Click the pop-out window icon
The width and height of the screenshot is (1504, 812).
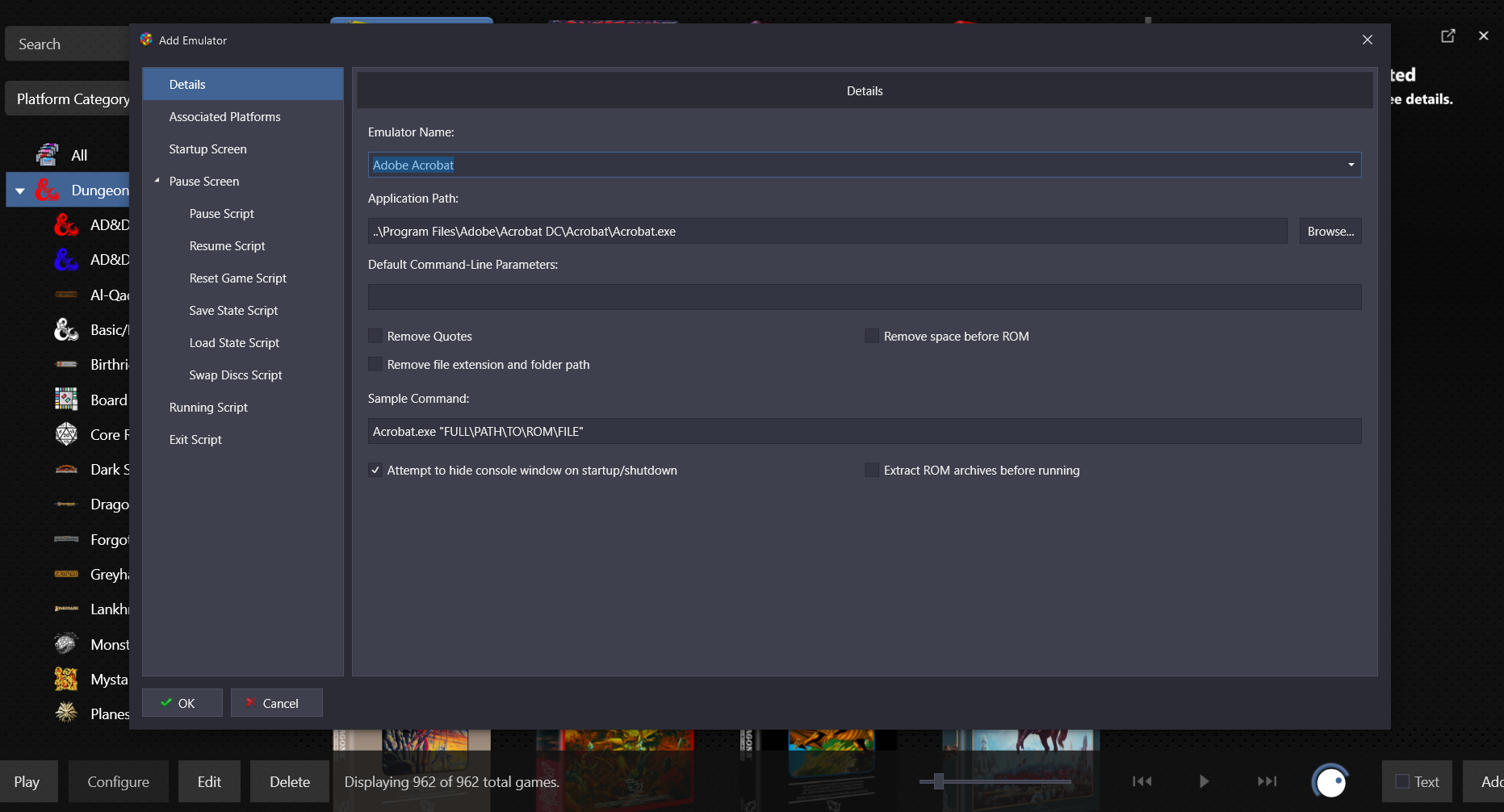[x=1448, y=36]
